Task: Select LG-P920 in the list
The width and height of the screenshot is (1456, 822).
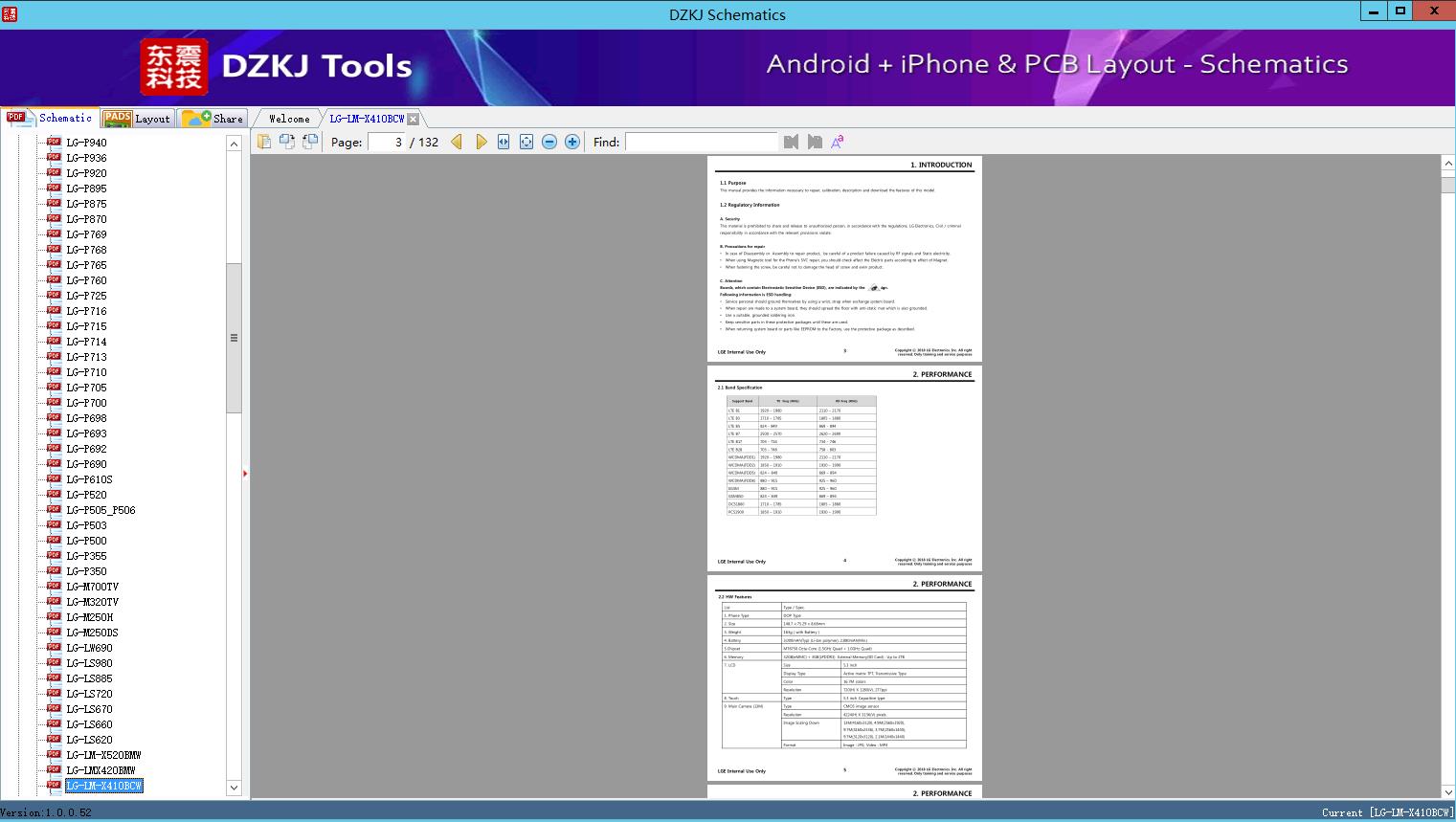Action: pyautogui.click(x=86, y=173)
